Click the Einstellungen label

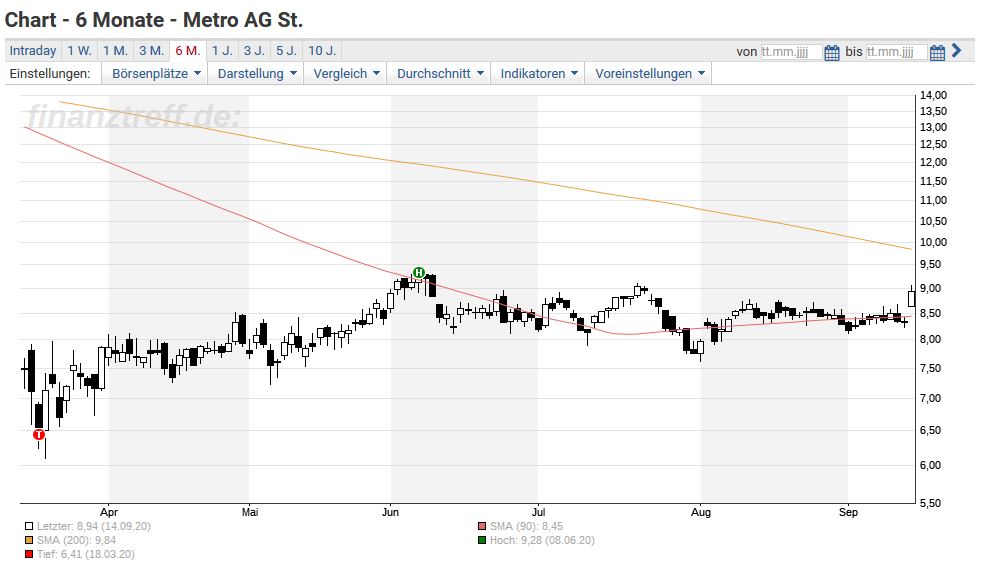50,74
